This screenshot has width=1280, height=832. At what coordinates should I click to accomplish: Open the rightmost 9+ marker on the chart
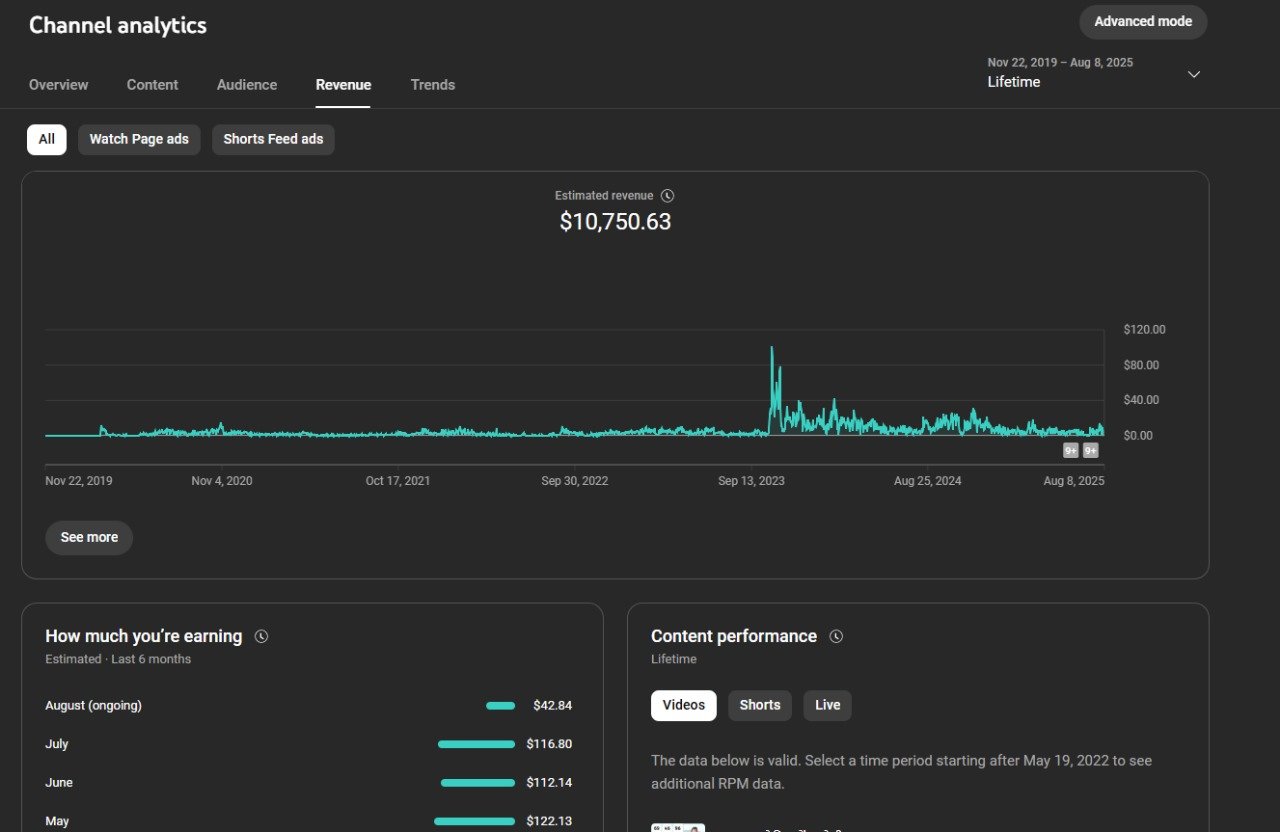[x=1091, y=451]
